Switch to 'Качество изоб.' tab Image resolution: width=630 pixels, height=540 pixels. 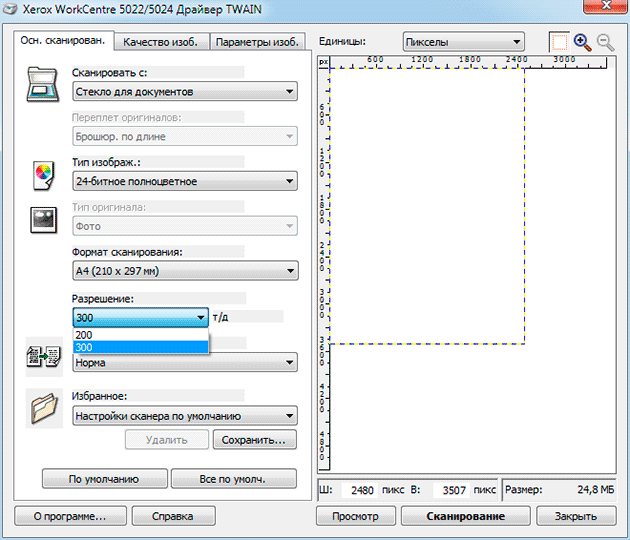161,42
